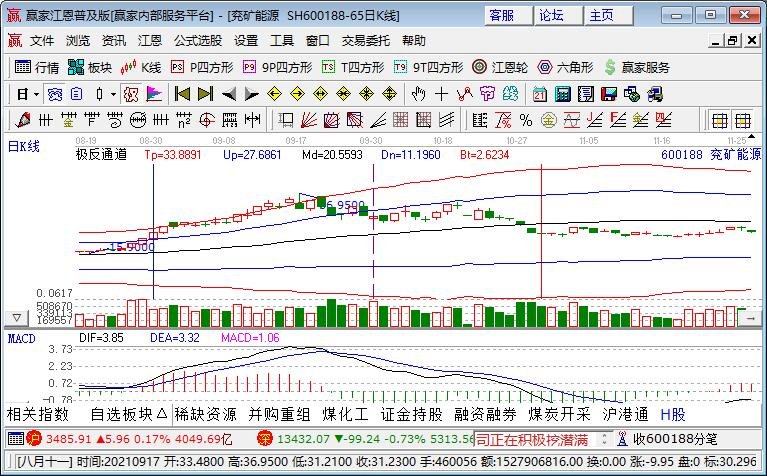Expand the candlestick style dropdown arrow

(113, 94)
